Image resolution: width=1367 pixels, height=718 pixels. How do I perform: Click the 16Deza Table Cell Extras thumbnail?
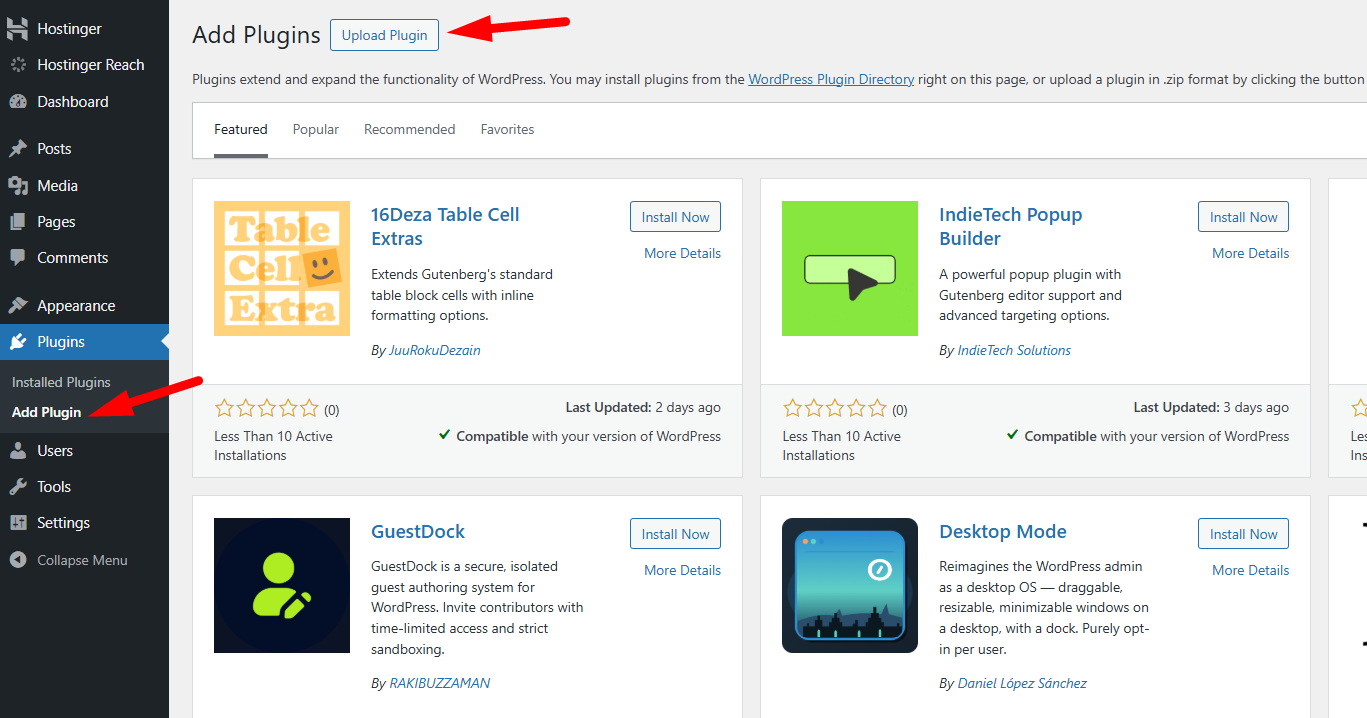point(282,268)
